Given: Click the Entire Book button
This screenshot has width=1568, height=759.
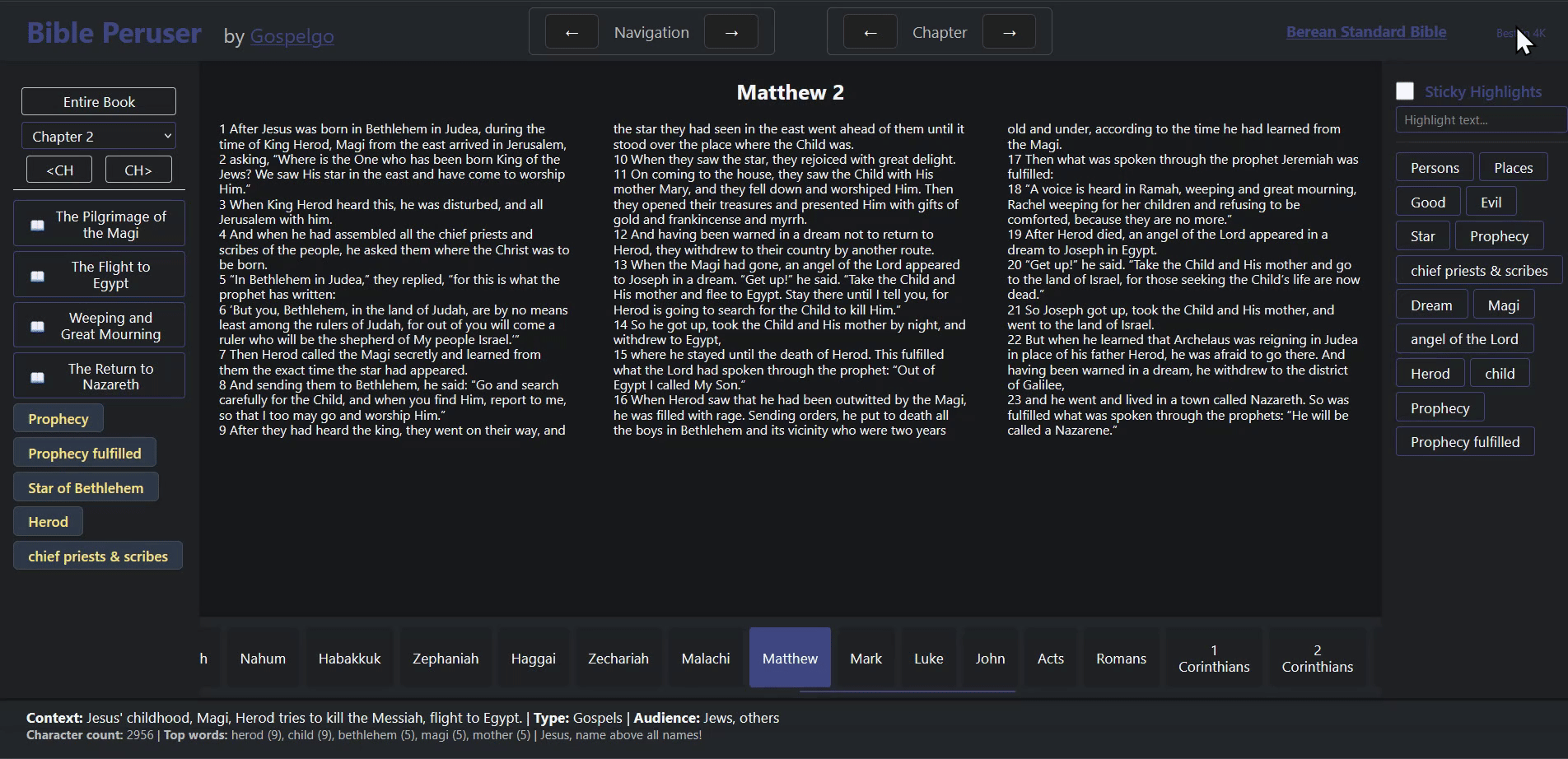Looking at the screenshot, I should (98, 100).
